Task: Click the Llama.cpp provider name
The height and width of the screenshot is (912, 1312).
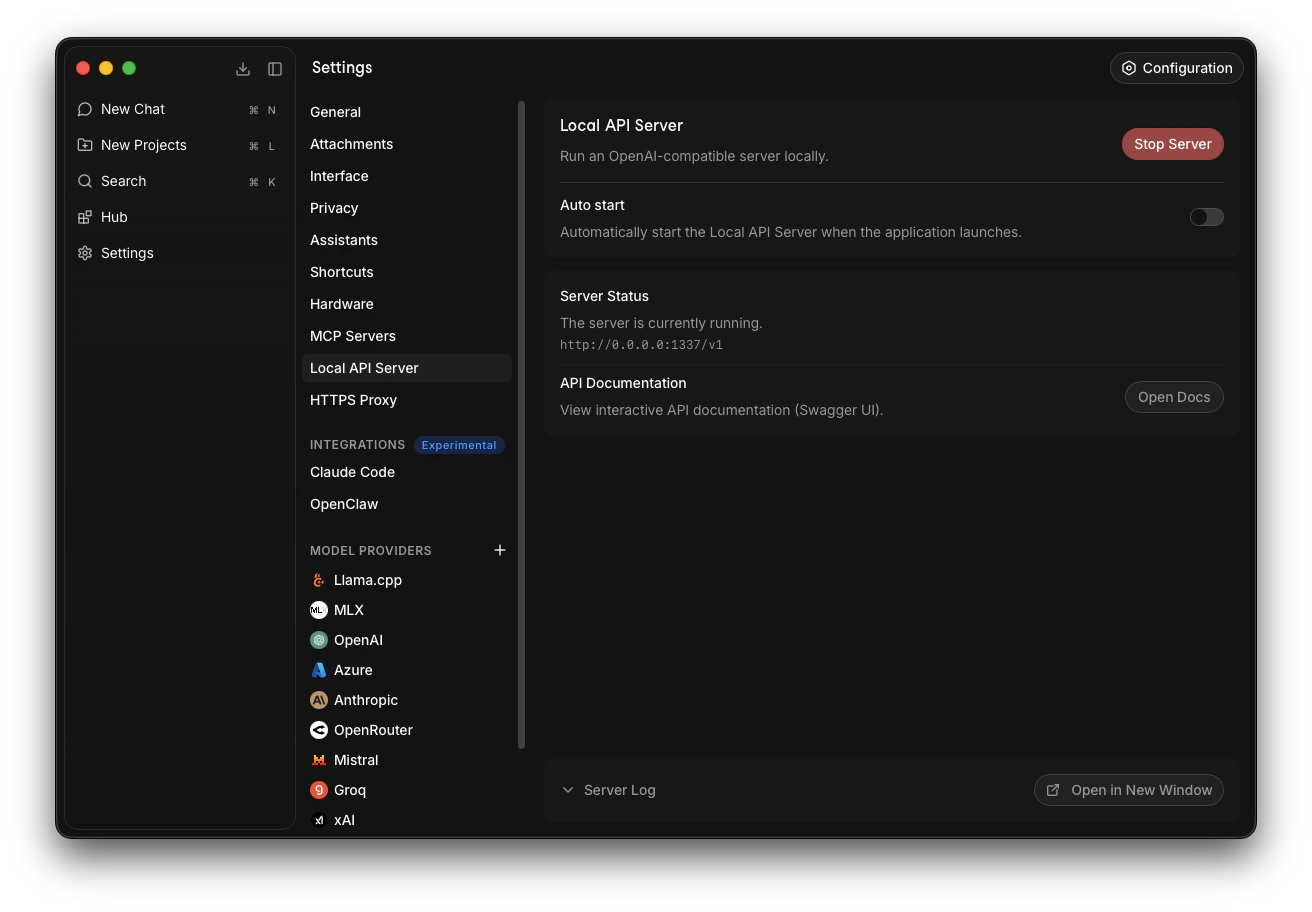Action: click(368, 580)
